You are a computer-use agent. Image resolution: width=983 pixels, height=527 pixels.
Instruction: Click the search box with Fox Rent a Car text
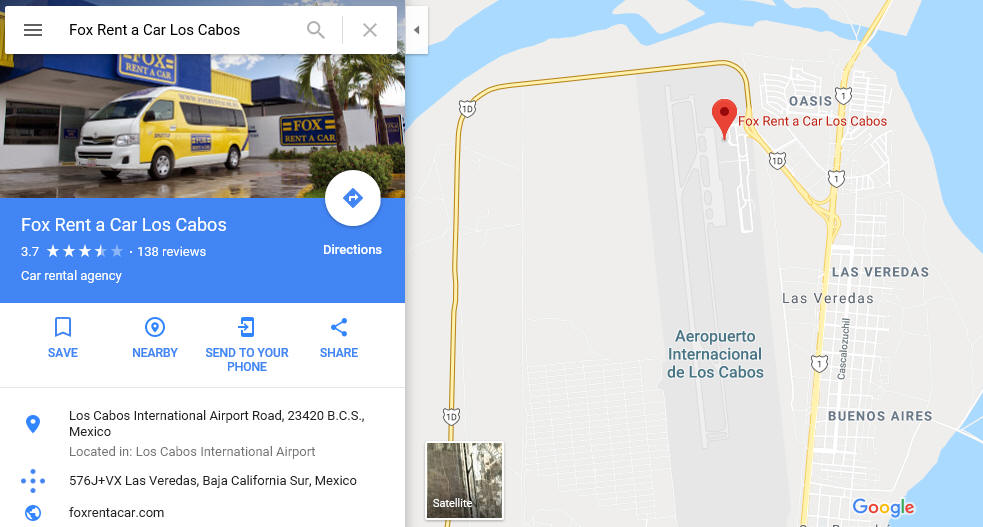(x=182, y=30)
